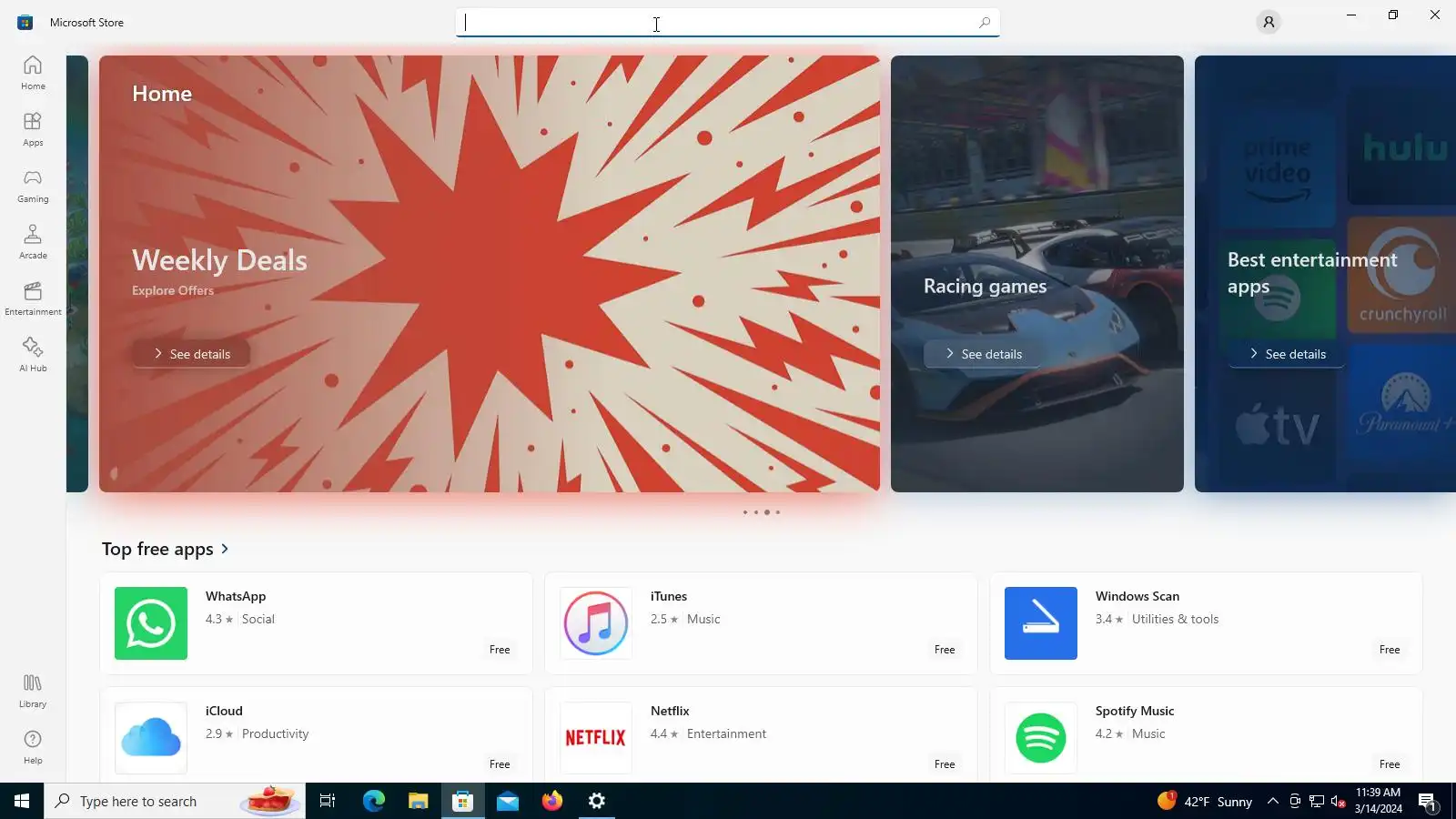
Task: Click the 'Top free apps' heading
Action: [x=157, y=549]
